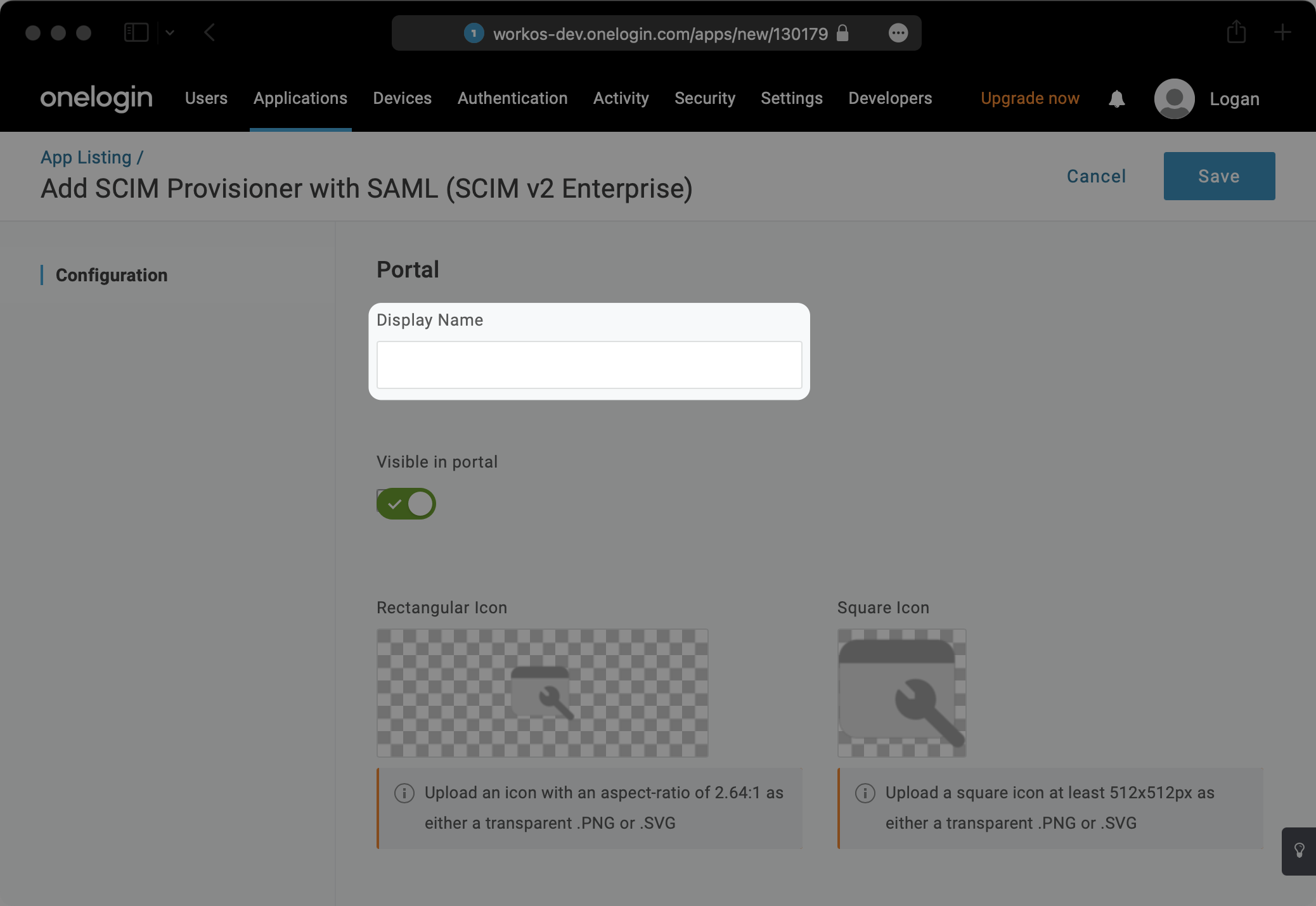Click the info icon beside rectangular icon instructions

[x=404, y=792]
